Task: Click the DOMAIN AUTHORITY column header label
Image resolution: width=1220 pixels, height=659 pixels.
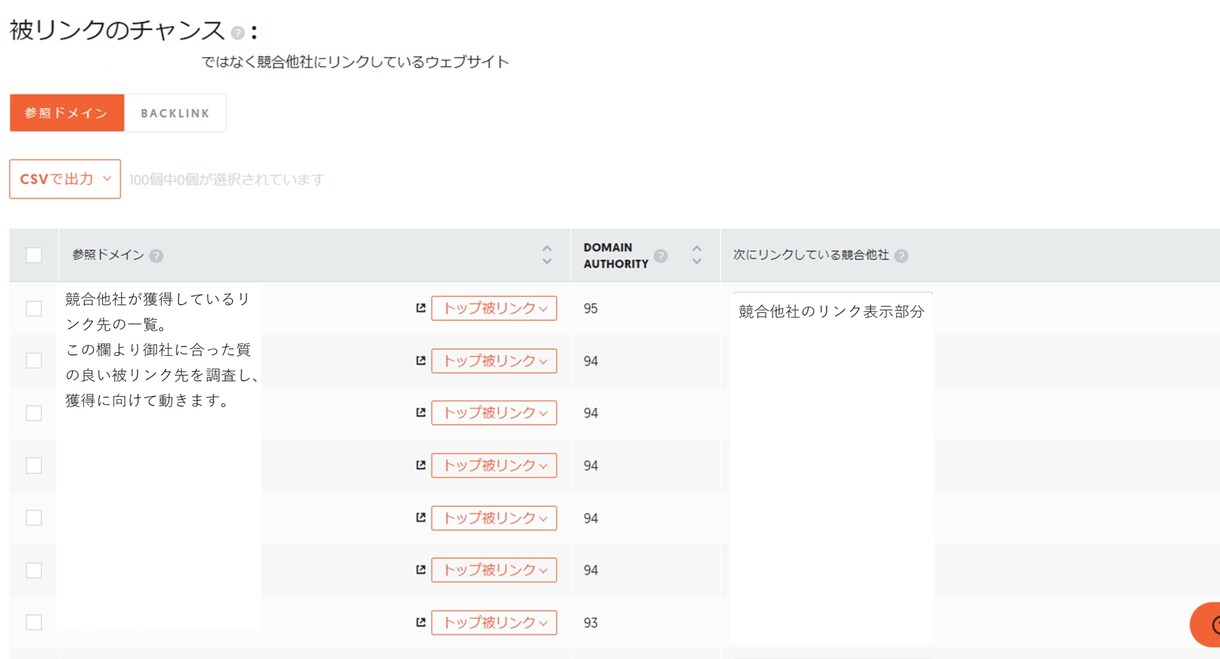Action: tap(616, 256)
